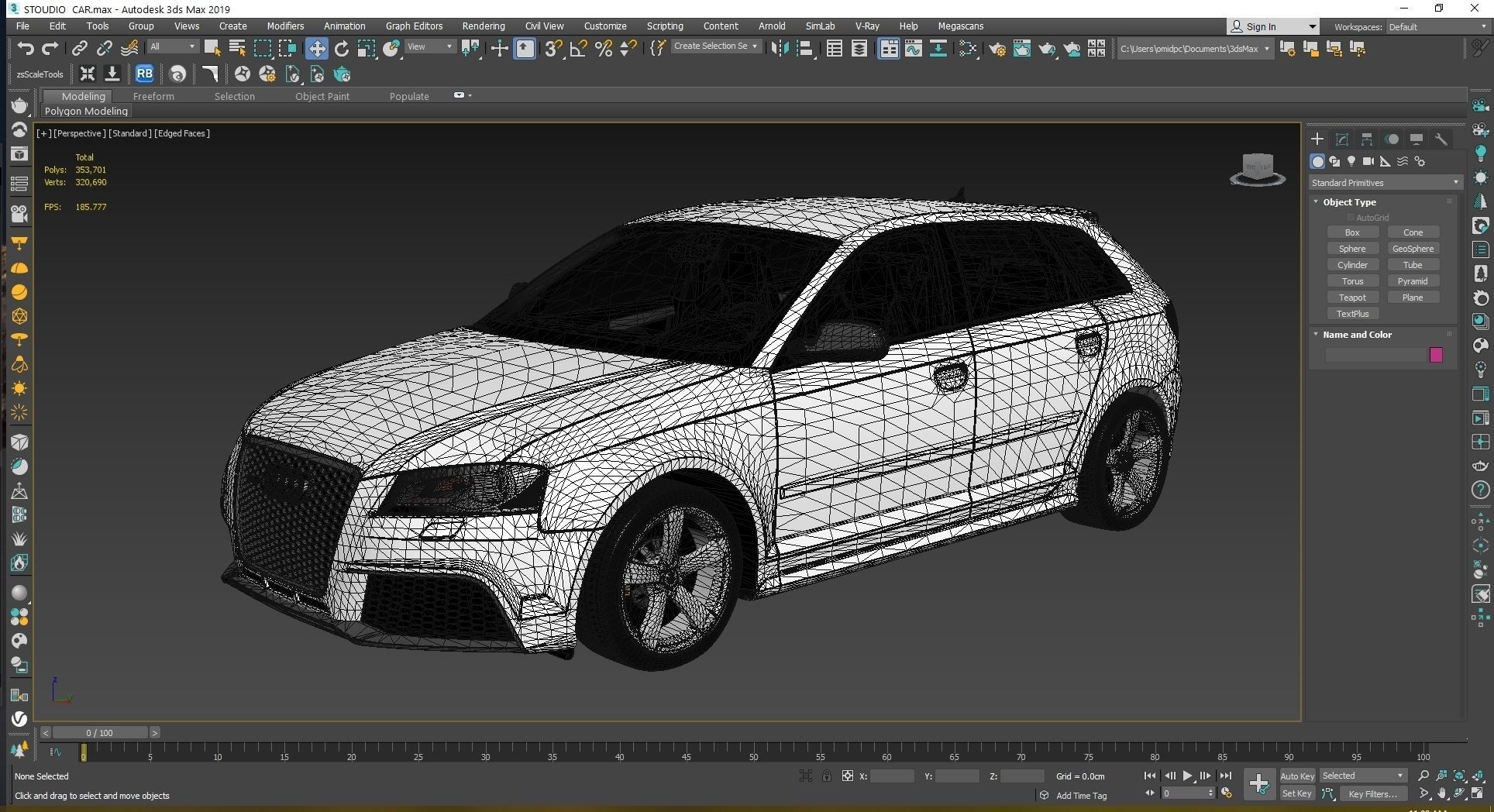
Task: Click the Mirror tool icon
Action: (780, 49)
